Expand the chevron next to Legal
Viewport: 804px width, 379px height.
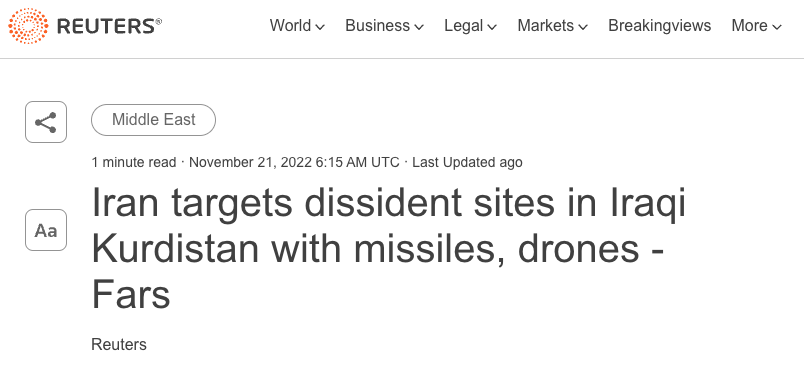click(x=492, y=27)
